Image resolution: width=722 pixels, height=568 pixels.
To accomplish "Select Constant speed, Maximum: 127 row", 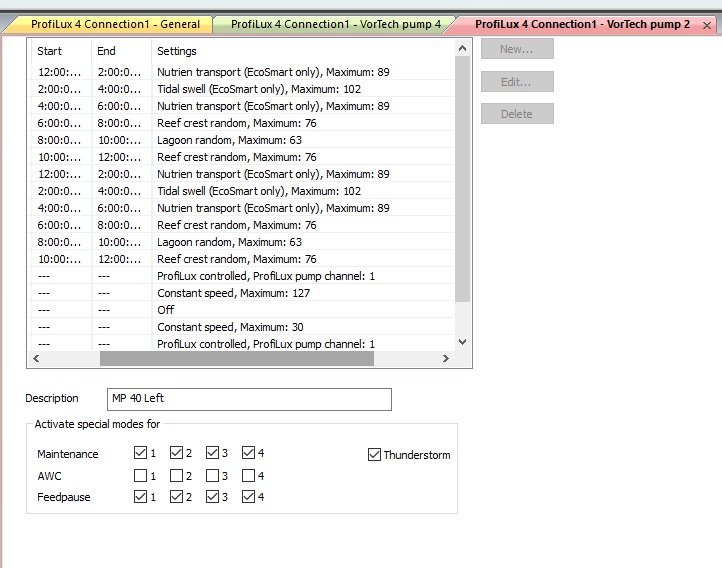I will tap(242, 293).
